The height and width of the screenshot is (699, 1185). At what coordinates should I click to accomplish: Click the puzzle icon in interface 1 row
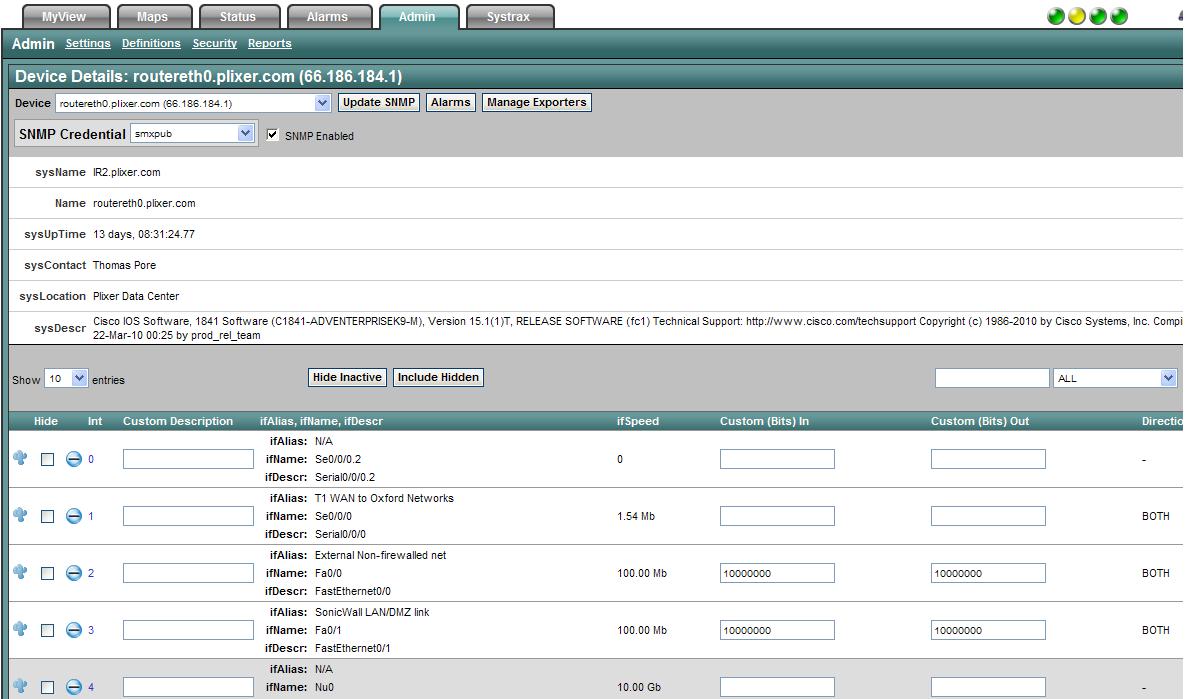pos(20,515)
